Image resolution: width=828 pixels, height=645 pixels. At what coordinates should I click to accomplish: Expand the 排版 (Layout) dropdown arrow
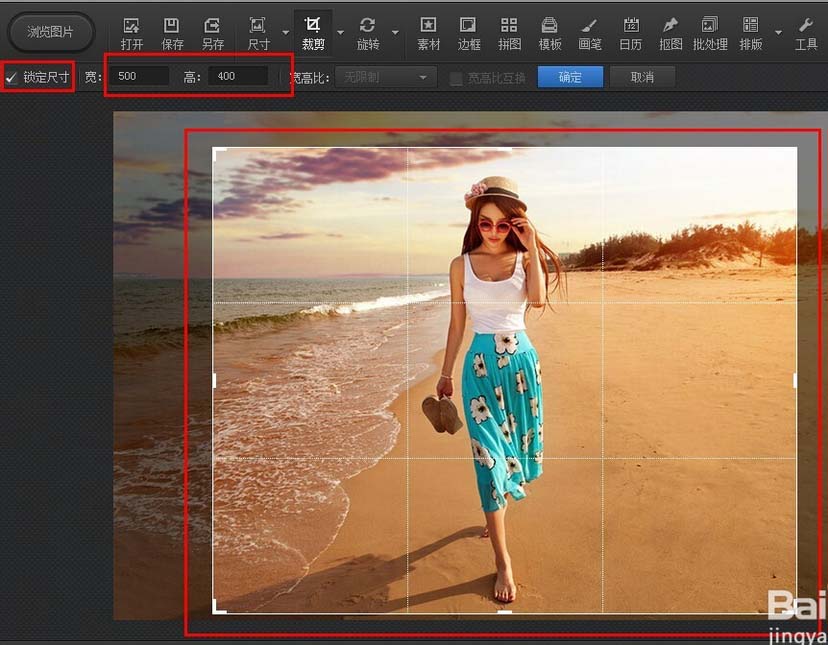(x=777, y=32)
